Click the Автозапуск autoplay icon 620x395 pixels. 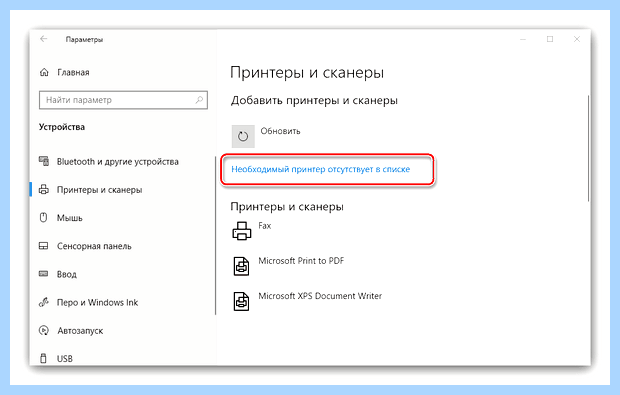(43, 331)
